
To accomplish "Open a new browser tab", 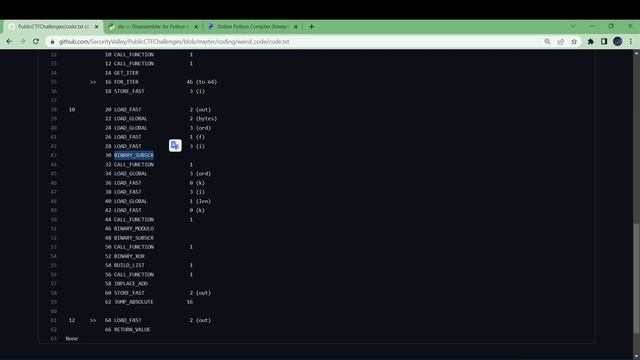I will (311, 27).
